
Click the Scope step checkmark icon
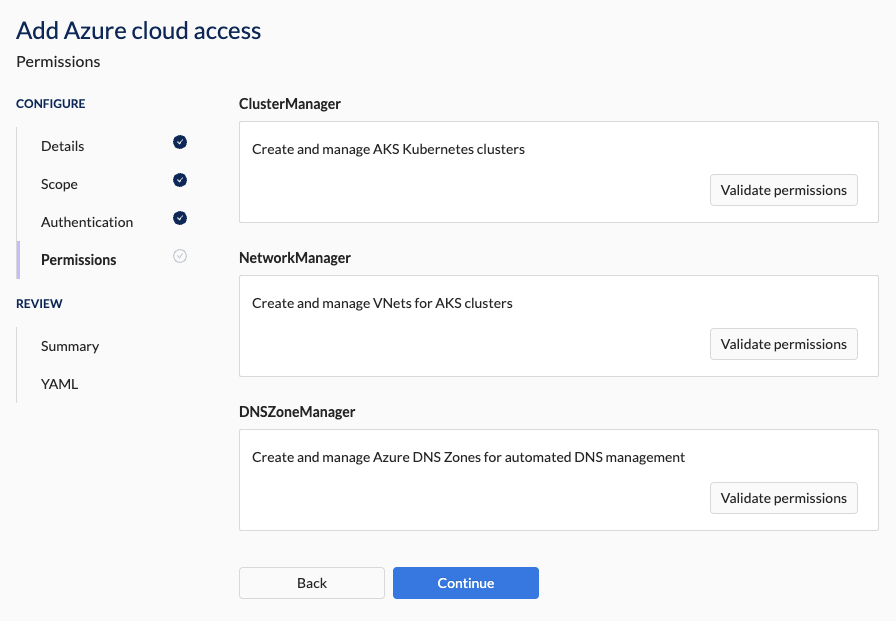180,181
